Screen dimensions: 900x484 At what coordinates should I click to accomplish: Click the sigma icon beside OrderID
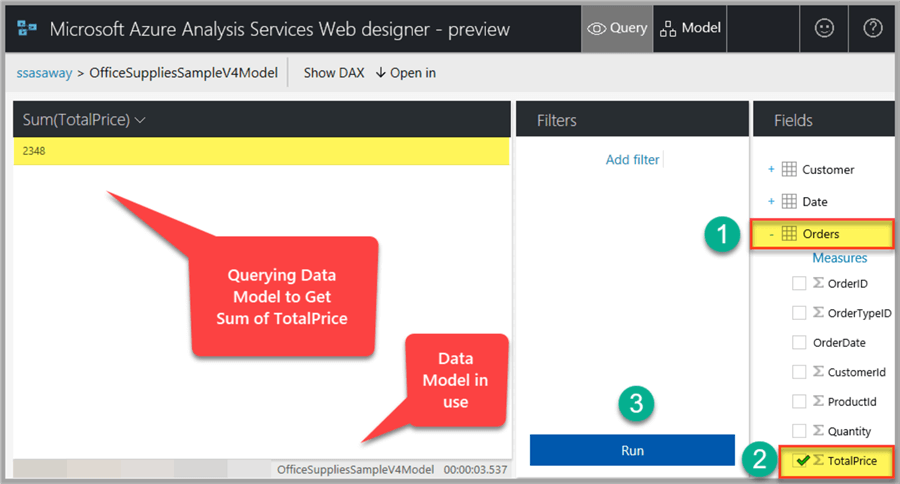pyautogui.click(x=818, y=282)
